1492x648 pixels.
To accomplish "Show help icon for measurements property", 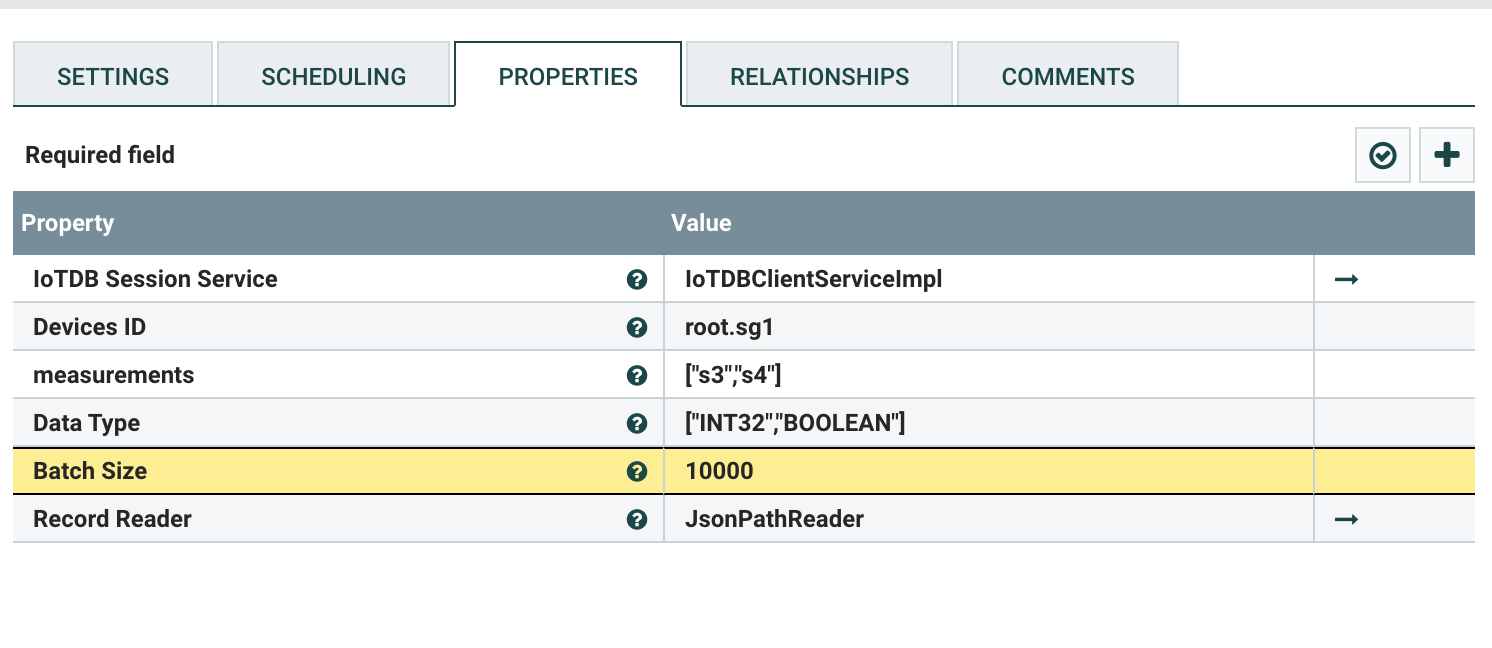I will point(636,375).
